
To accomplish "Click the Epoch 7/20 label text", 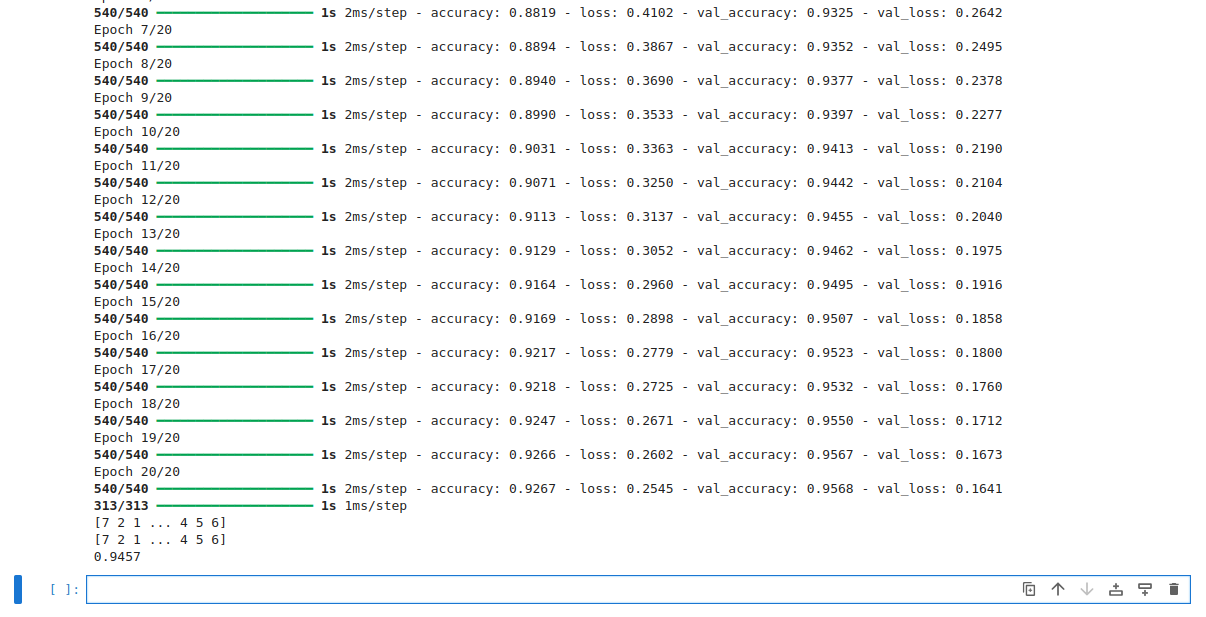I will point(132,29).
